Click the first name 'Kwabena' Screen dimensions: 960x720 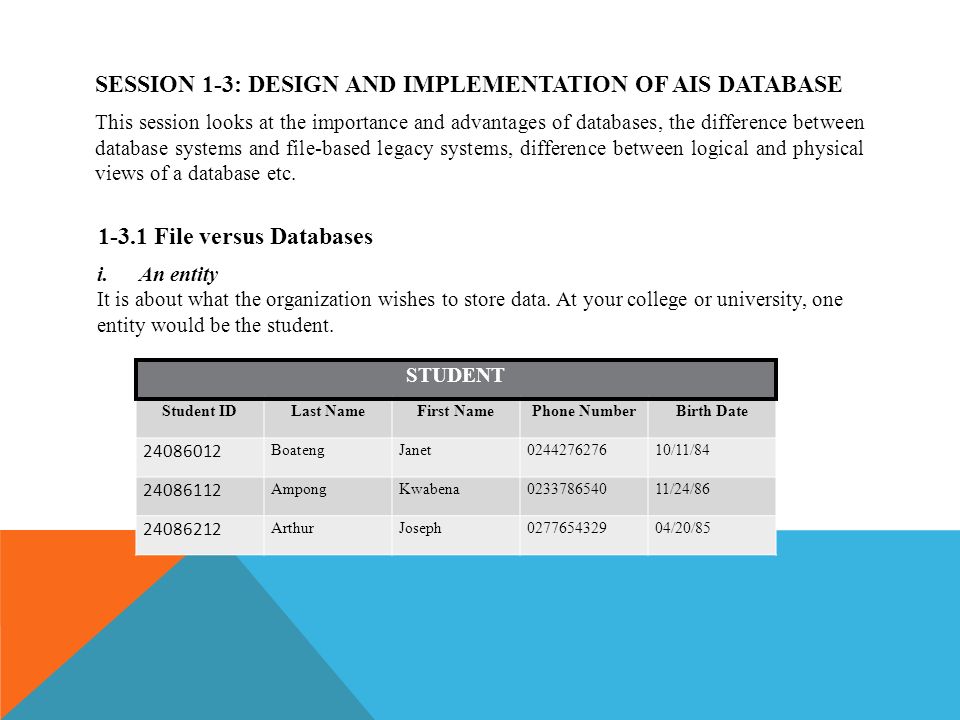click(429, 489)
